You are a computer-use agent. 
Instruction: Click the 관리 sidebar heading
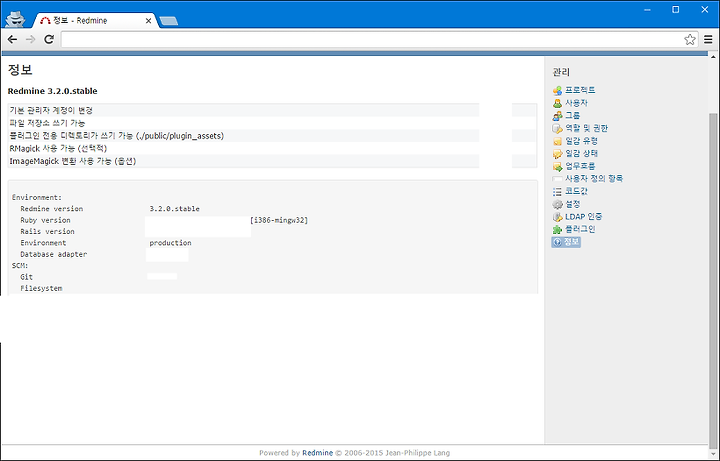click(x=561, y=72)
